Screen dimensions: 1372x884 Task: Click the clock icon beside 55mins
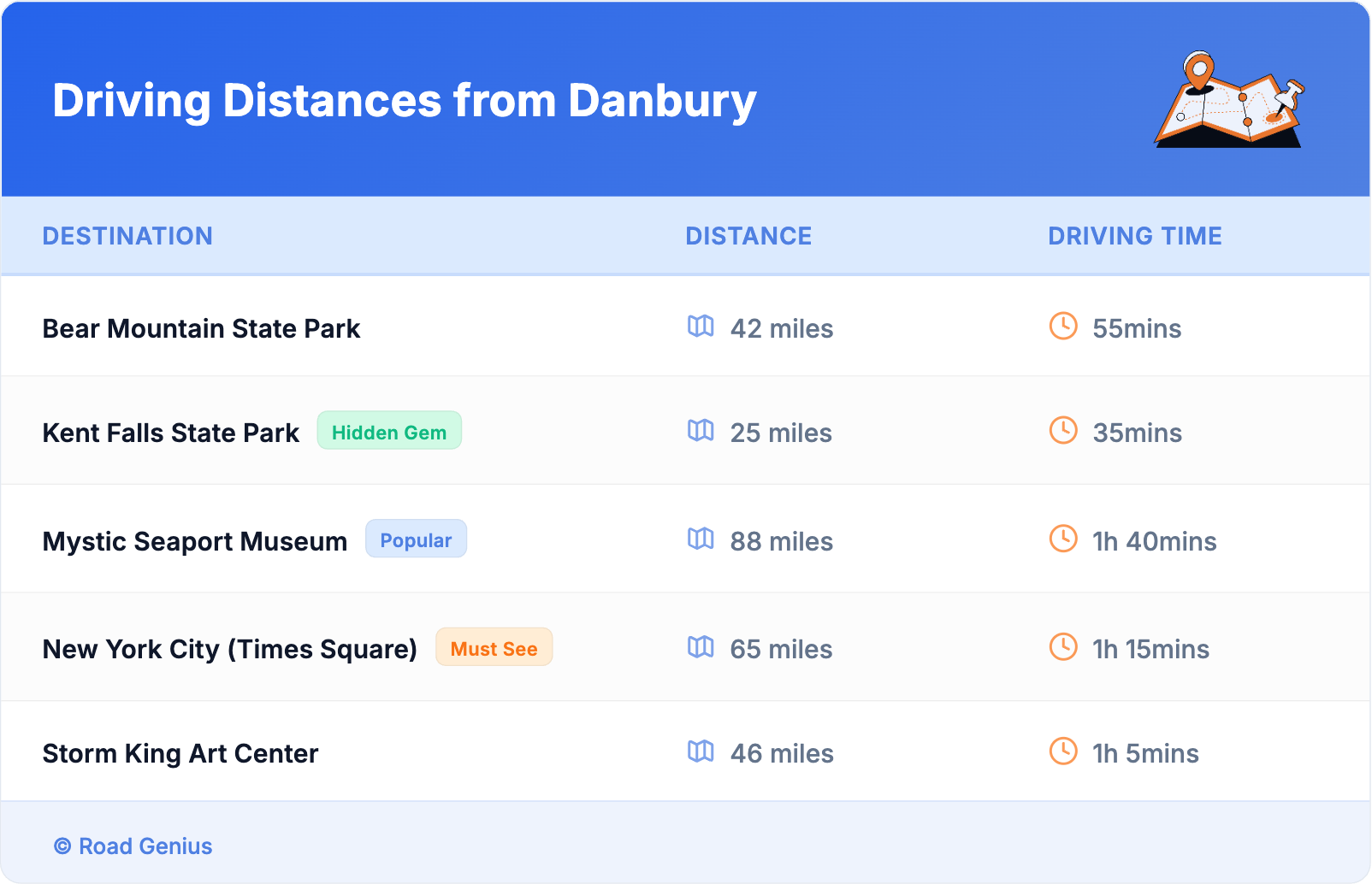pos(1063,327)
